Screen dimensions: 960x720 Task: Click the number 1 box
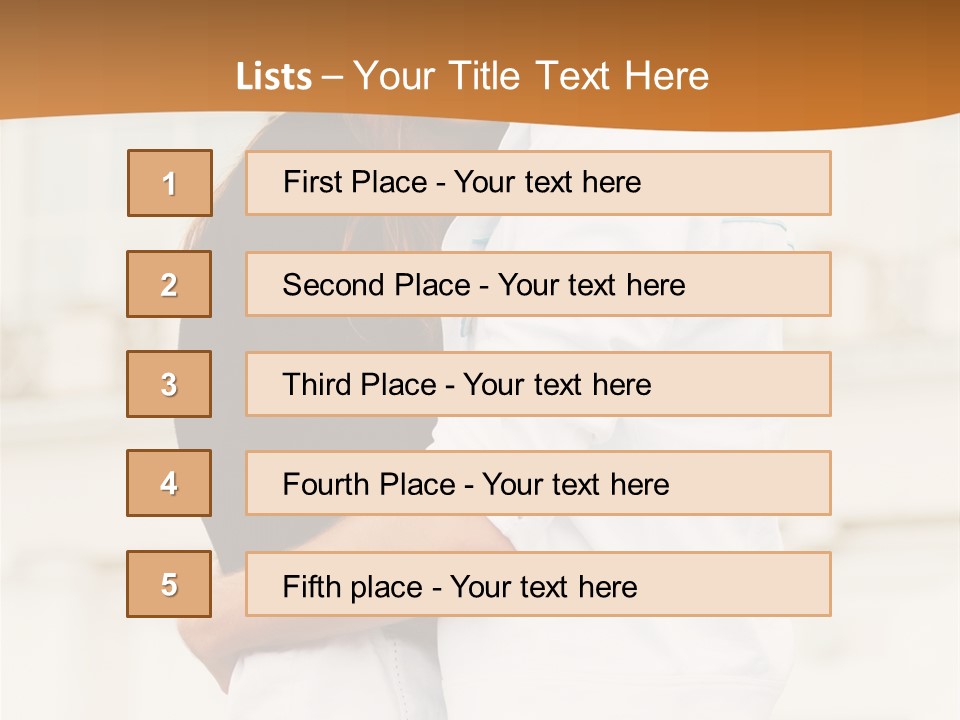pyautogui.click(x=170, y=183)
